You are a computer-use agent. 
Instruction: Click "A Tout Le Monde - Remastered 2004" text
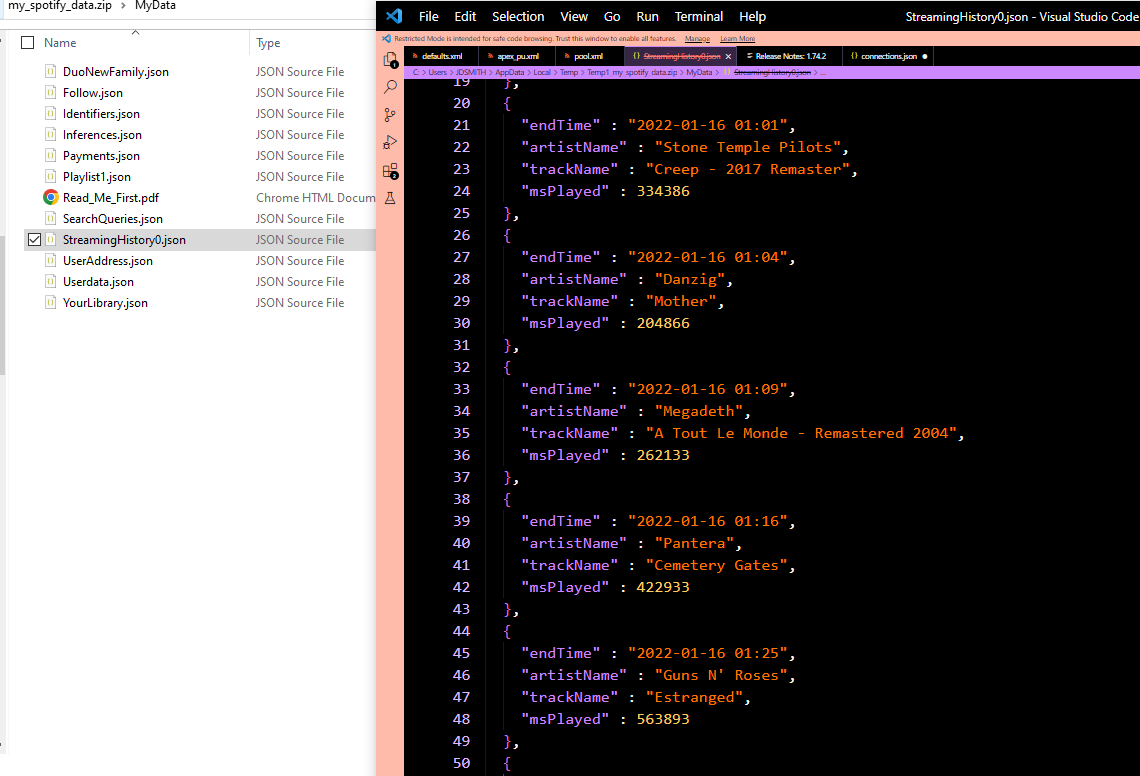coord(801,433)
